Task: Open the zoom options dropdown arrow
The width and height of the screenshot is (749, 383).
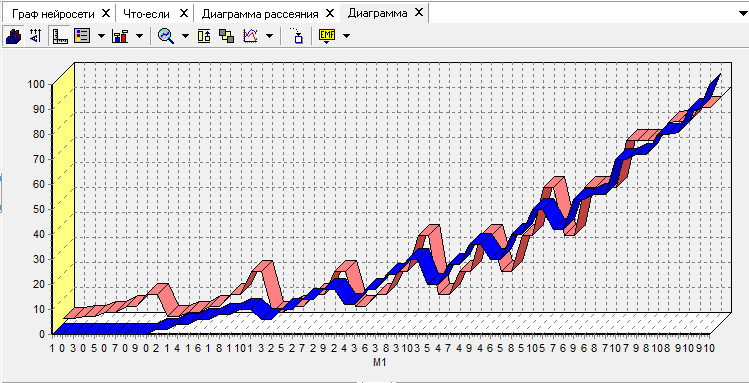Action: 185,36
